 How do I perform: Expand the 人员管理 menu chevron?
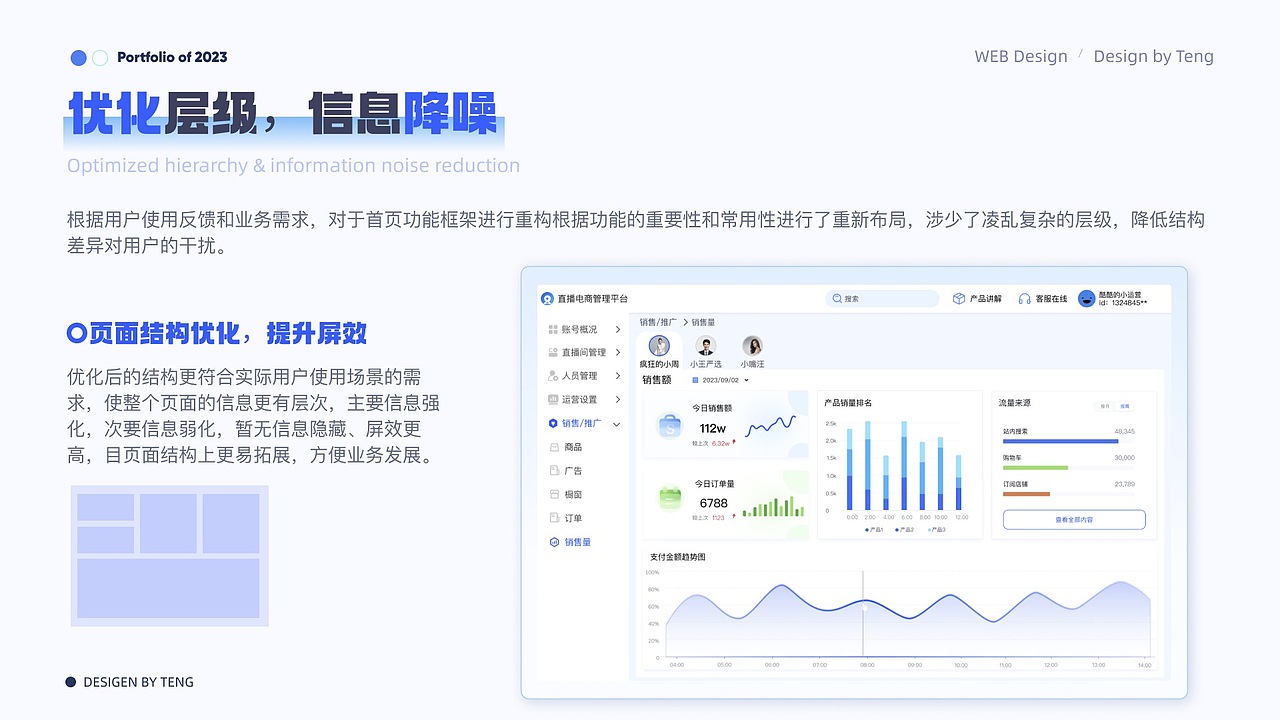pos(618,376)
